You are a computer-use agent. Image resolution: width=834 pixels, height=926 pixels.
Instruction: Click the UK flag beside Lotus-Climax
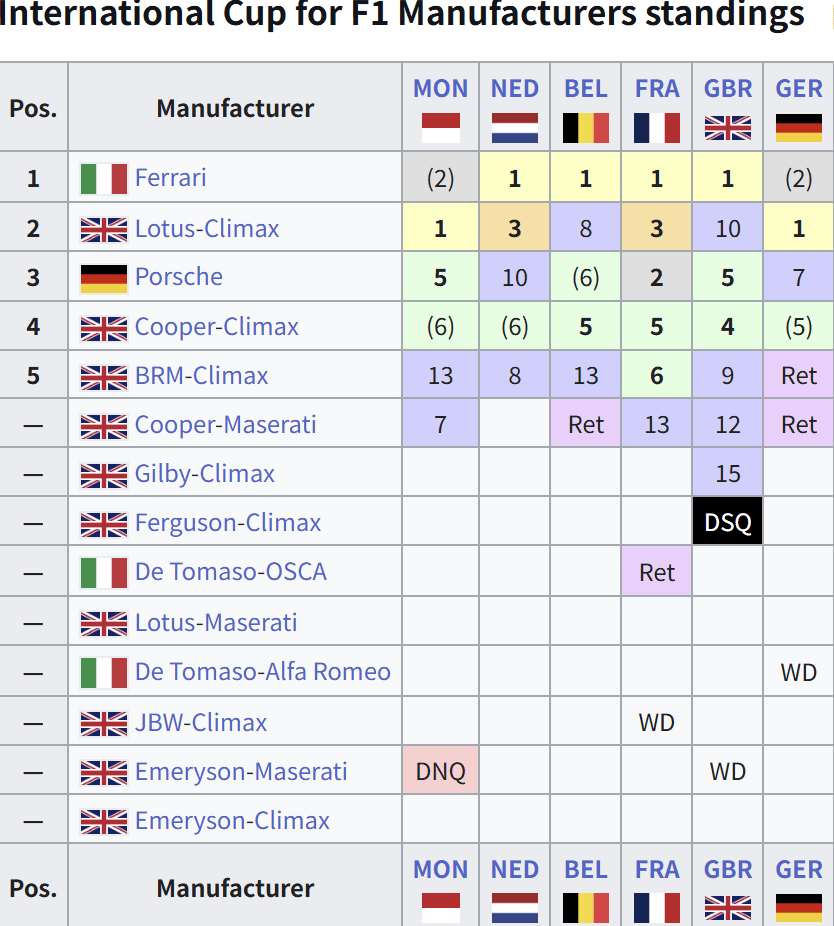tap(104, 230)
